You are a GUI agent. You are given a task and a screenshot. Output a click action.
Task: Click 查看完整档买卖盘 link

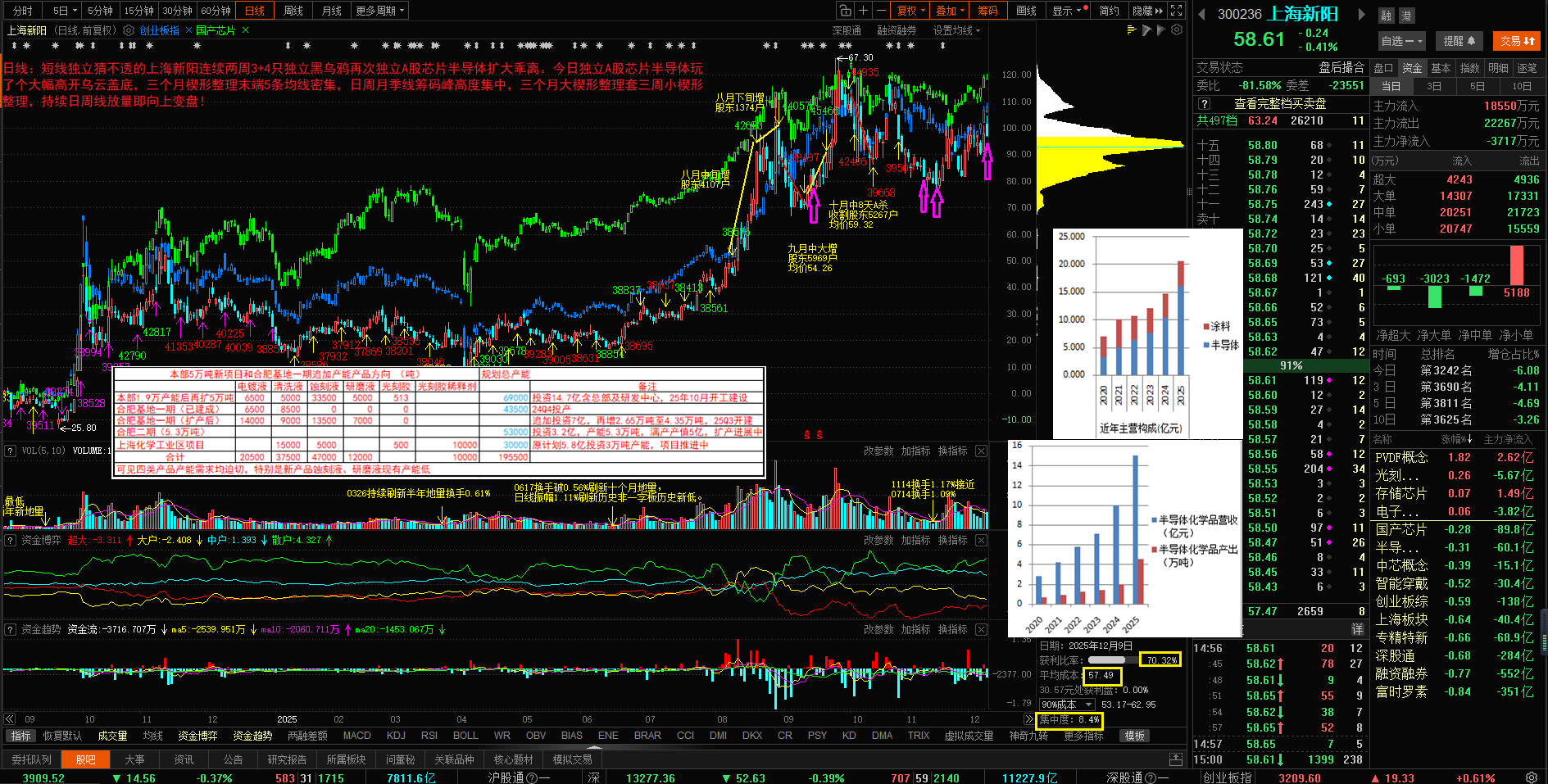point(1280,104)
